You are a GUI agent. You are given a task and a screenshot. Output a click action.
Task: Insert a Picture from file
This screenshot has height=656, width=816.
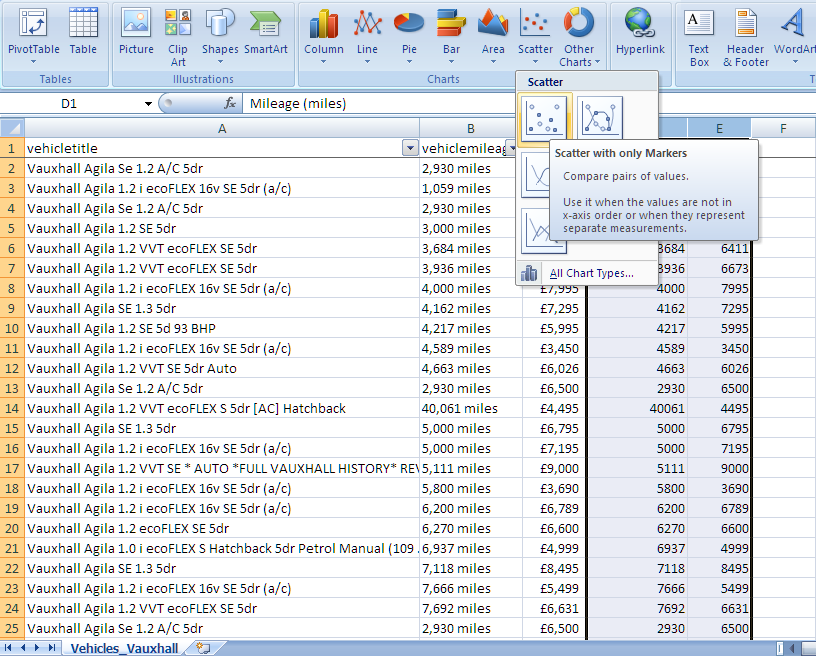pos(136,34)
